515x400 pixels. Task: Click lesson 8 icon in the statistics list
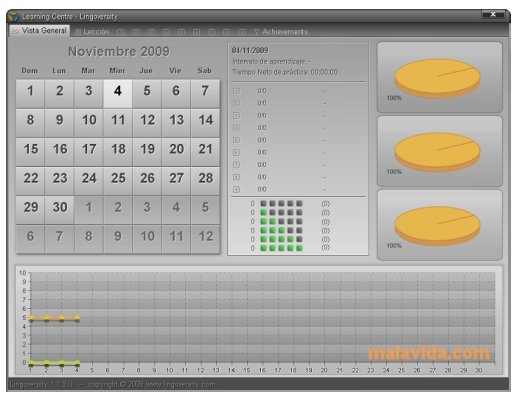tap(236, 177)
